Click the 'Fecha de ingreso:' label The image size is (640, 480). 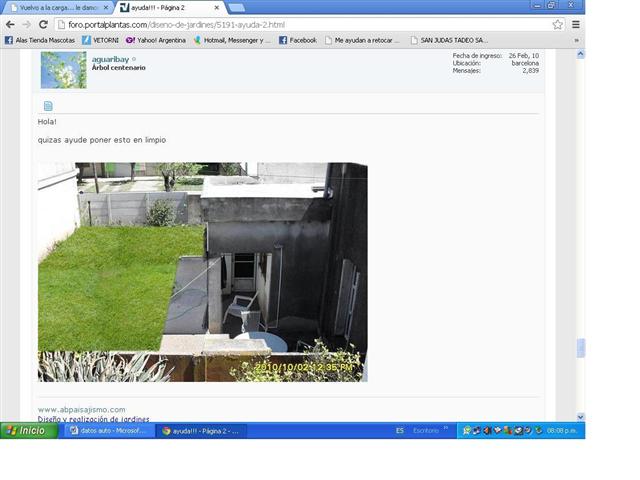(477, 56)
